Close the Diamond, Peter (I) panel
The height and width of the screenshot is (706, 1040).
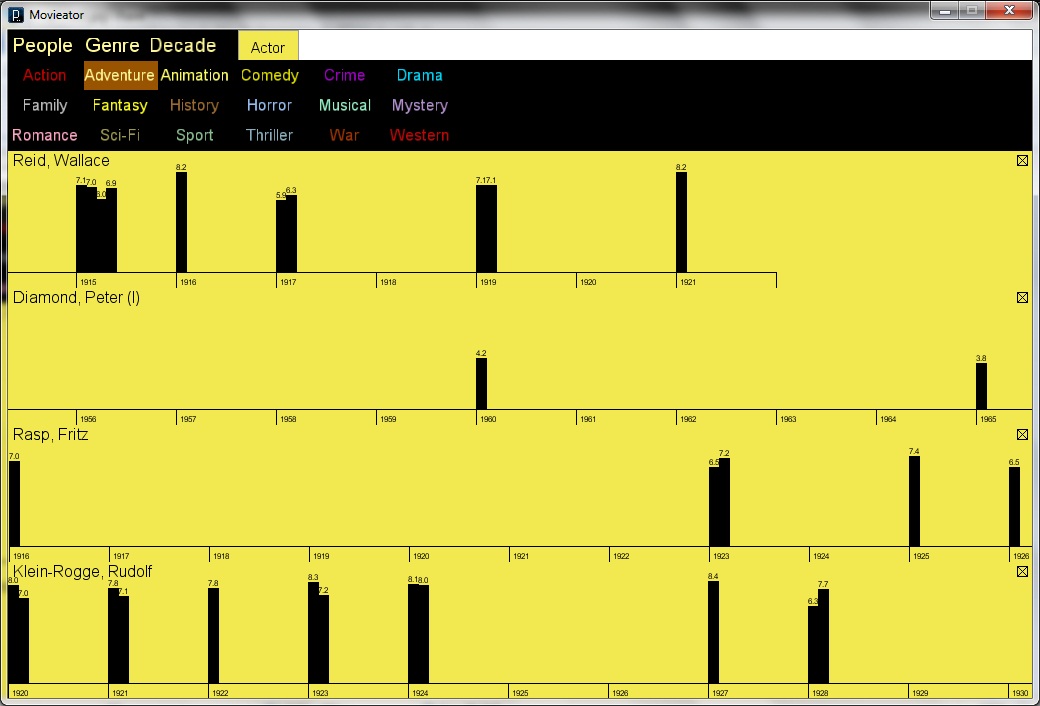[x=1022, y=298]
